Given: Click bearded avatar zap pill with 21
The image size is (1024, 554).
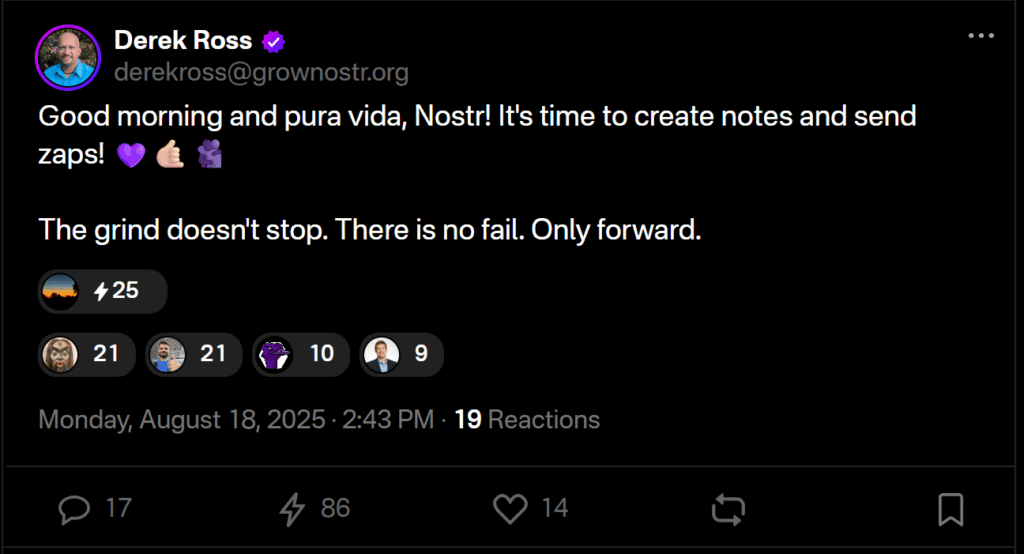Looking at the screenshot, I should pos(193,354).
